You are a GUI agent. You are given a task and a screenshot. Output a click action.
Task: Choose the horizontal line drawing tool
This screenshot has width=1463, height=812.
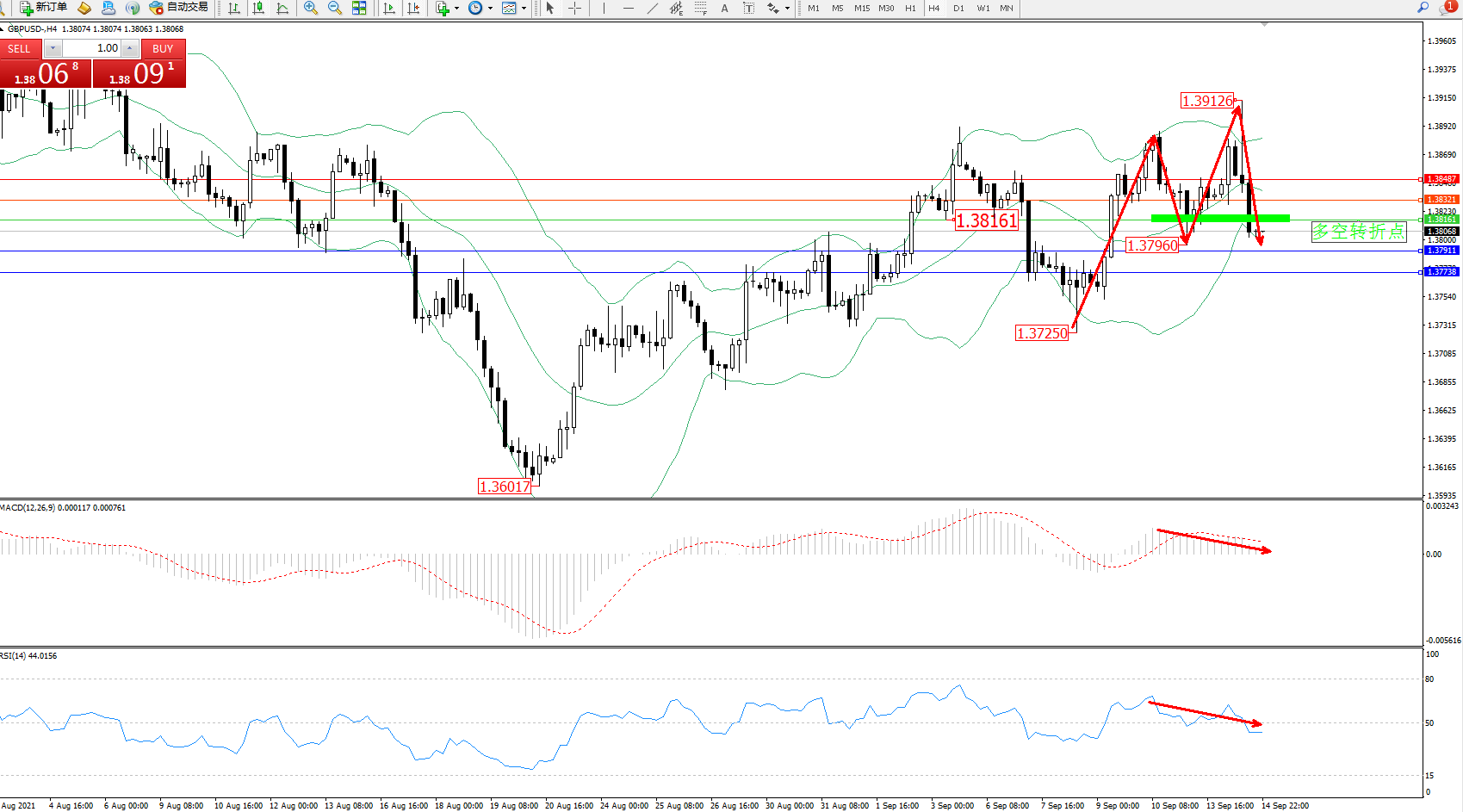pos(628,8)
